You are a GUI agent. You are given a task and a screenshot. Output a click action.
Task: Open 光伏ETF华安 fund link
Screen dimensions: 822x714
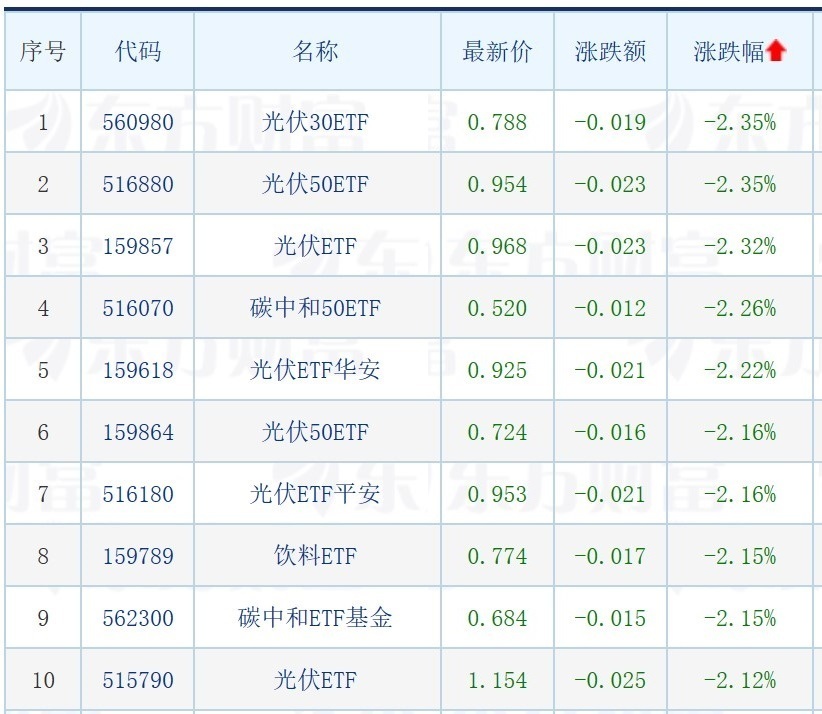click(316, 370)
